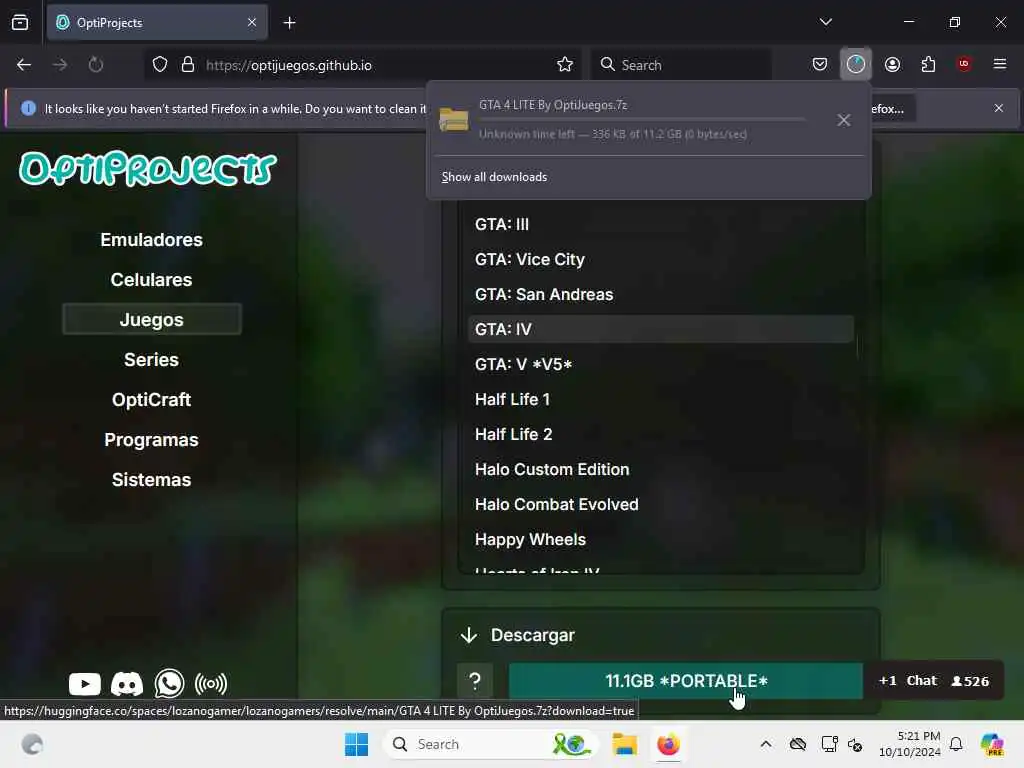Click the OptiProjects logo
The height and width of the screenshot is (768, 1024).
(x=148, y=169)
